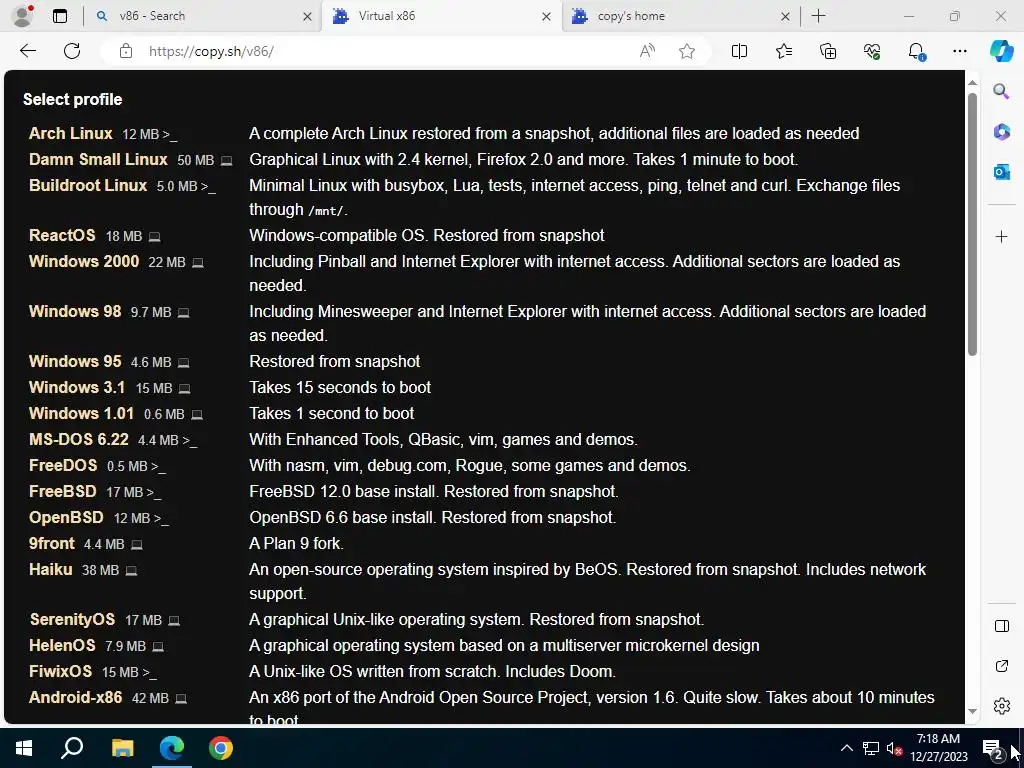Boot Windows 3.1 profile
The height and width of the screenshot is (768, 1024).
[x=76, y=387]
